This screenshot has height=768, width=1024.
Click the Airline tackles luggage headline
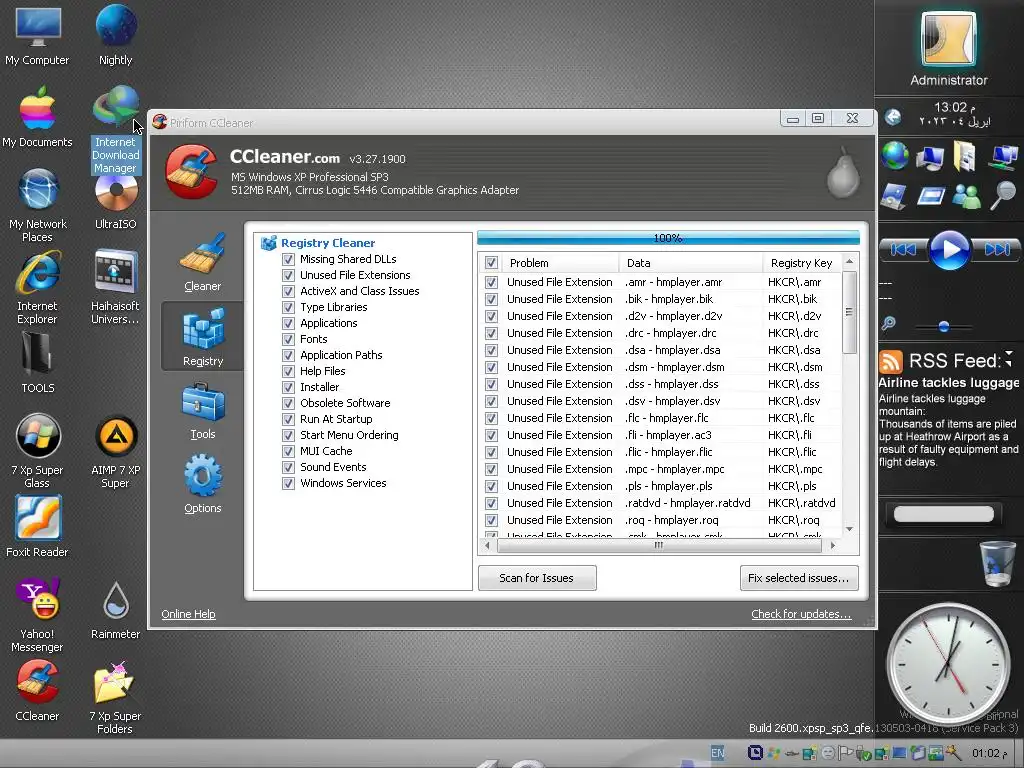pos(948,383)
